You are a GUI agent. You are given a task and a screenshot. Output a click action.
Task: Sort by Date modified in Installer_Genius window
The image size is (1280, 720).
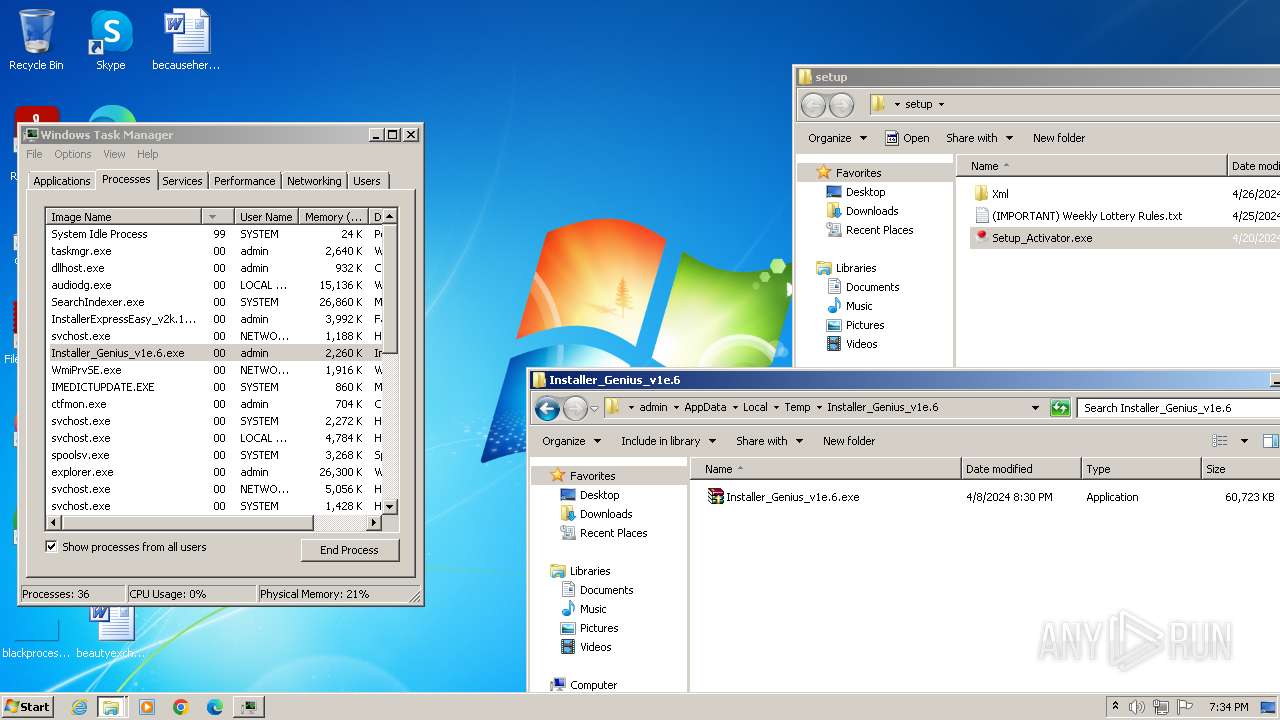point(1021,469)
